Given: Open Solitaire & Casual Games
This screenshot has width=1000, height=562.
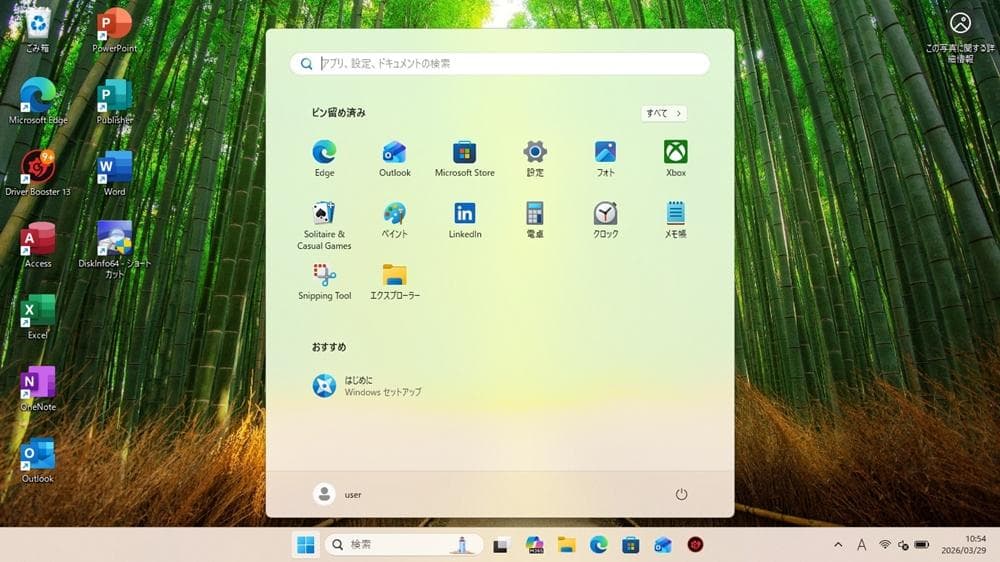Looking at the screenshot, I should [x=324, y=225].
